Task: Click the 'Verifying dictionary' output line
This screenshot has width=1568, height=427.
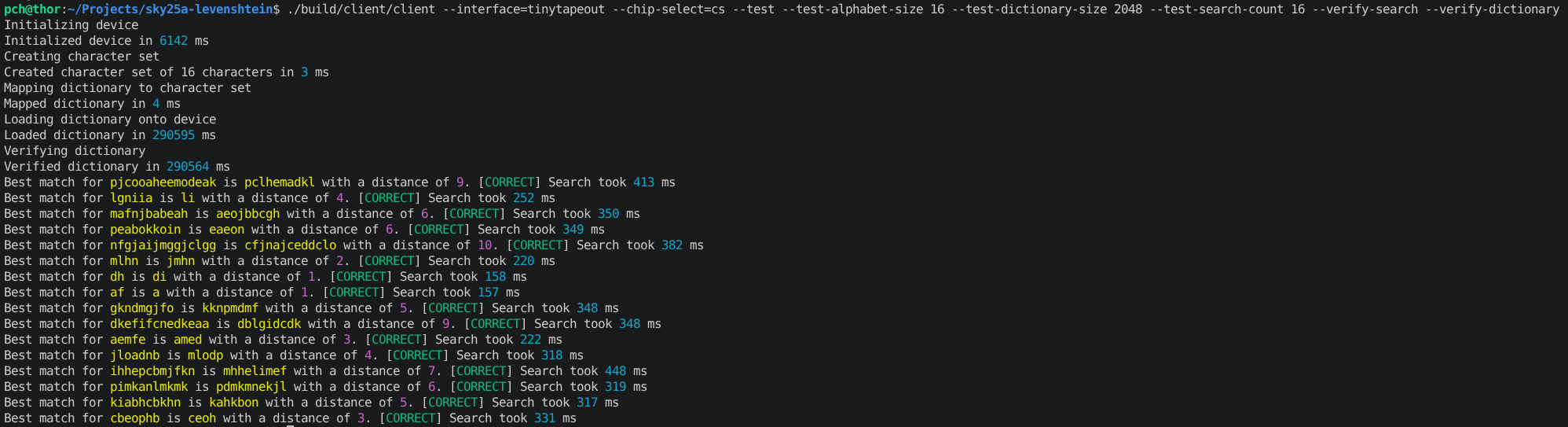Action: click(75, 151)
